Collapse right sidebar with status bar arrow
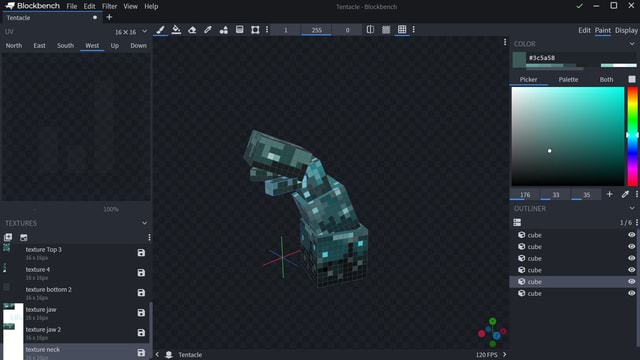Screen dimensions: 640x360 pyautogui.click(x=504, y=354)
